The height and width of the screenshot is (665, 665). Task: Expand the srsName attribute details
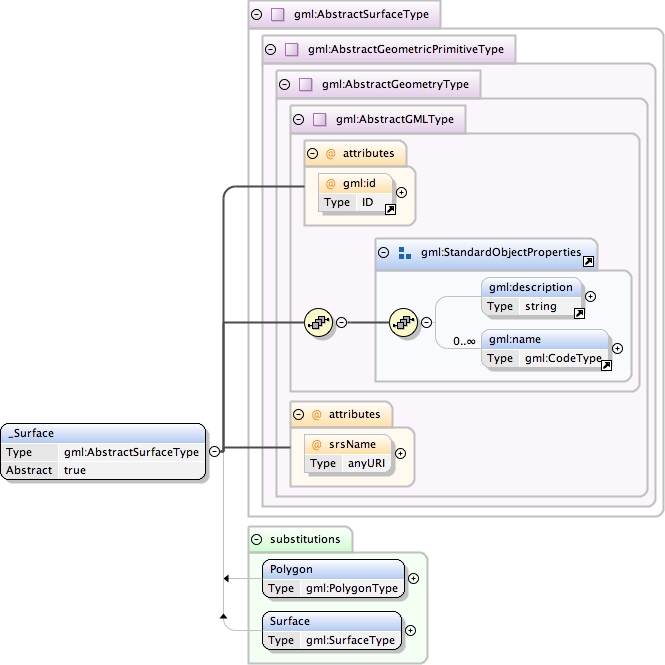400,453
